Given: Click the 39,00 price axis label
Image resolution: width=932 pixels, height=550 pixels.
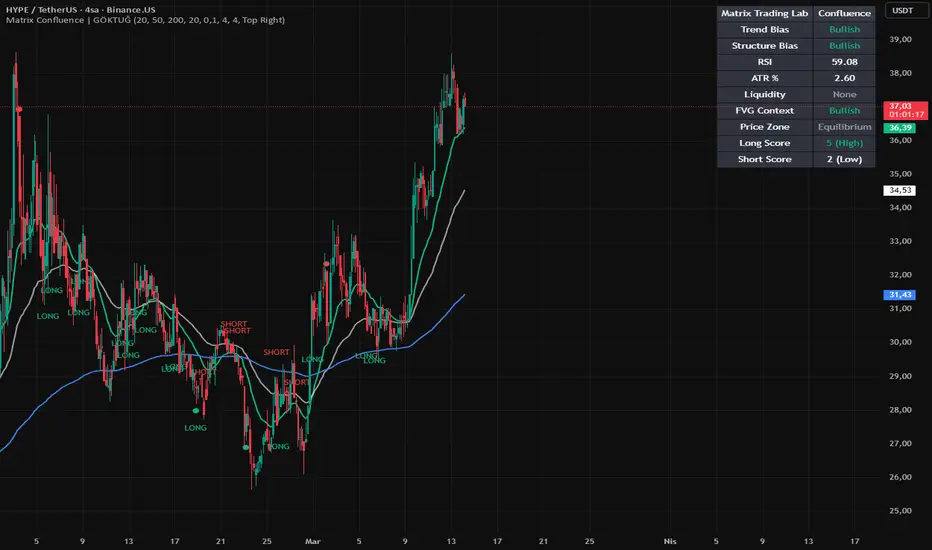Looking at the screenshot, I should (900, 39).
